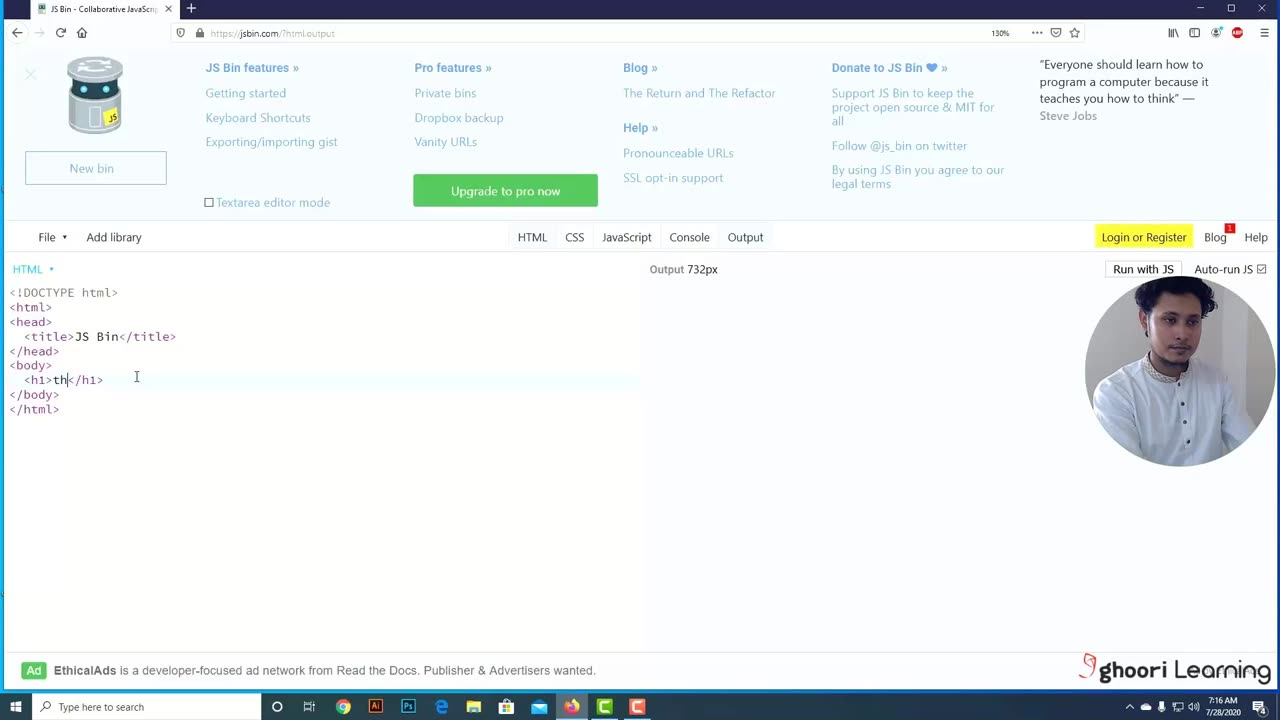The width and height of the screenshot is (1280, 720).
Task: Open Cortana circle icon on taskbar
Action: pos(277,707)
